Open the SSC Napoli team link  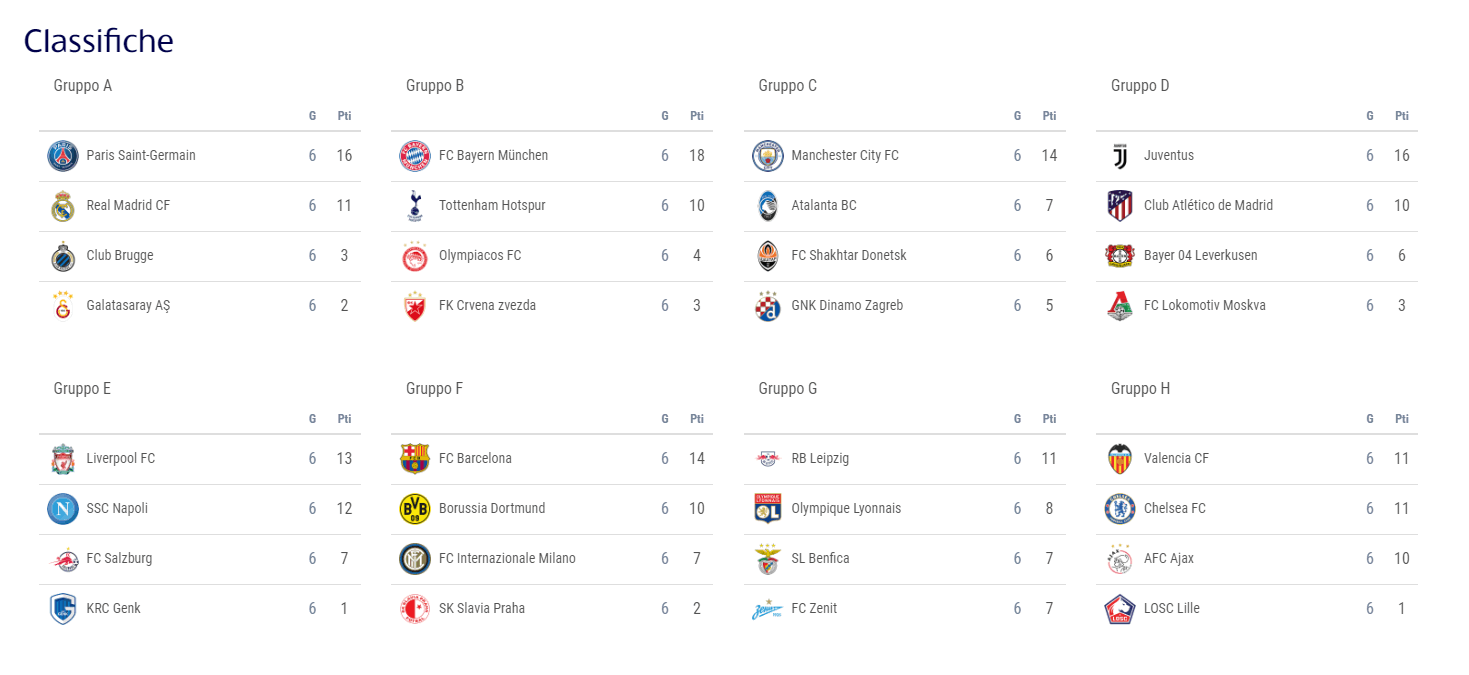[x=117, y=508]
